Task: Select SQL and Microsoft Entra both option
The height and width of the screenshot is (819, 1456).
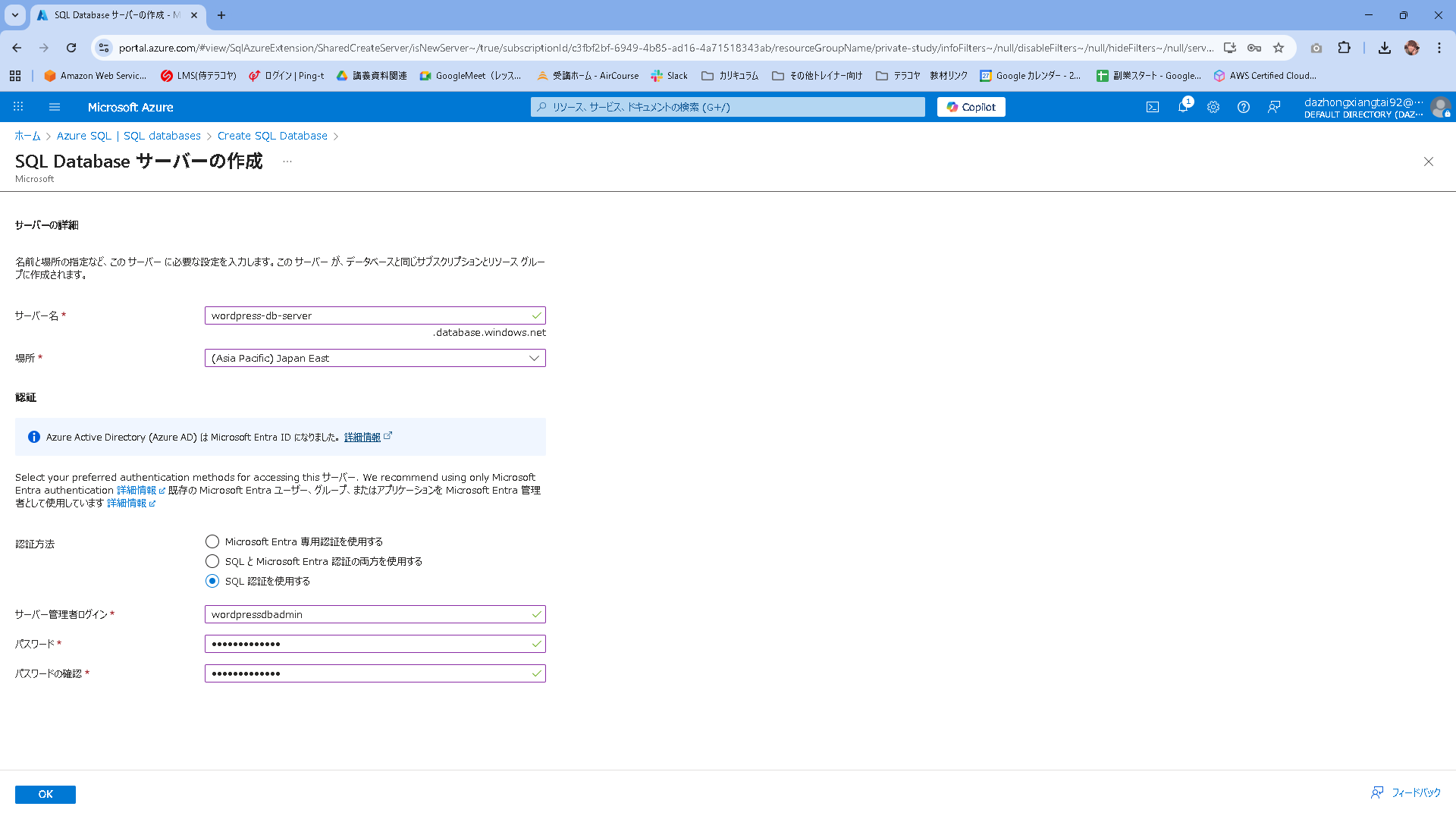Action: 212,561
